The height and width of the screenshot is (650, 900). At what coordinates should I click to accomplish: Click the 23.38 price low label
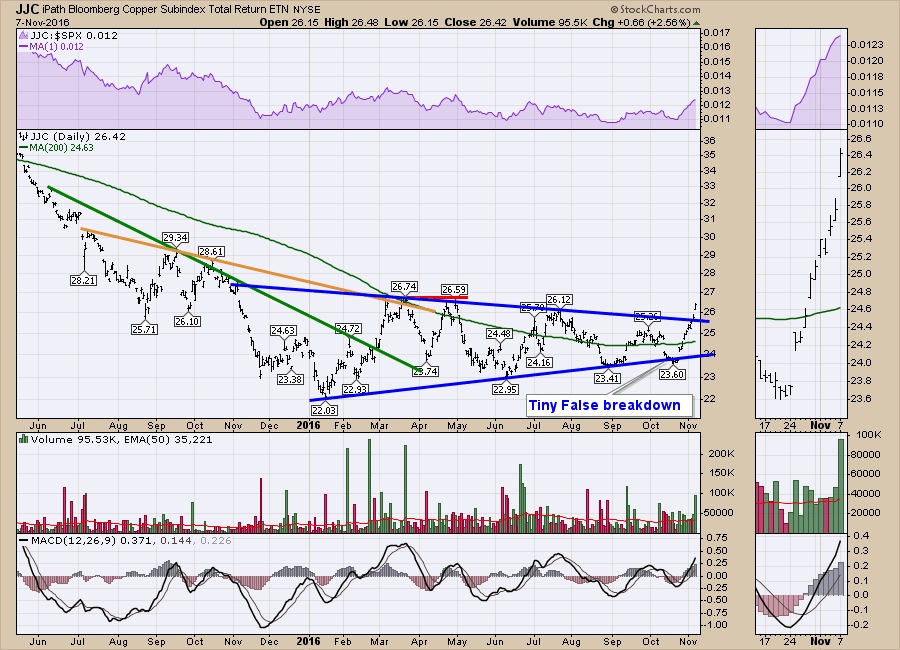290,380
